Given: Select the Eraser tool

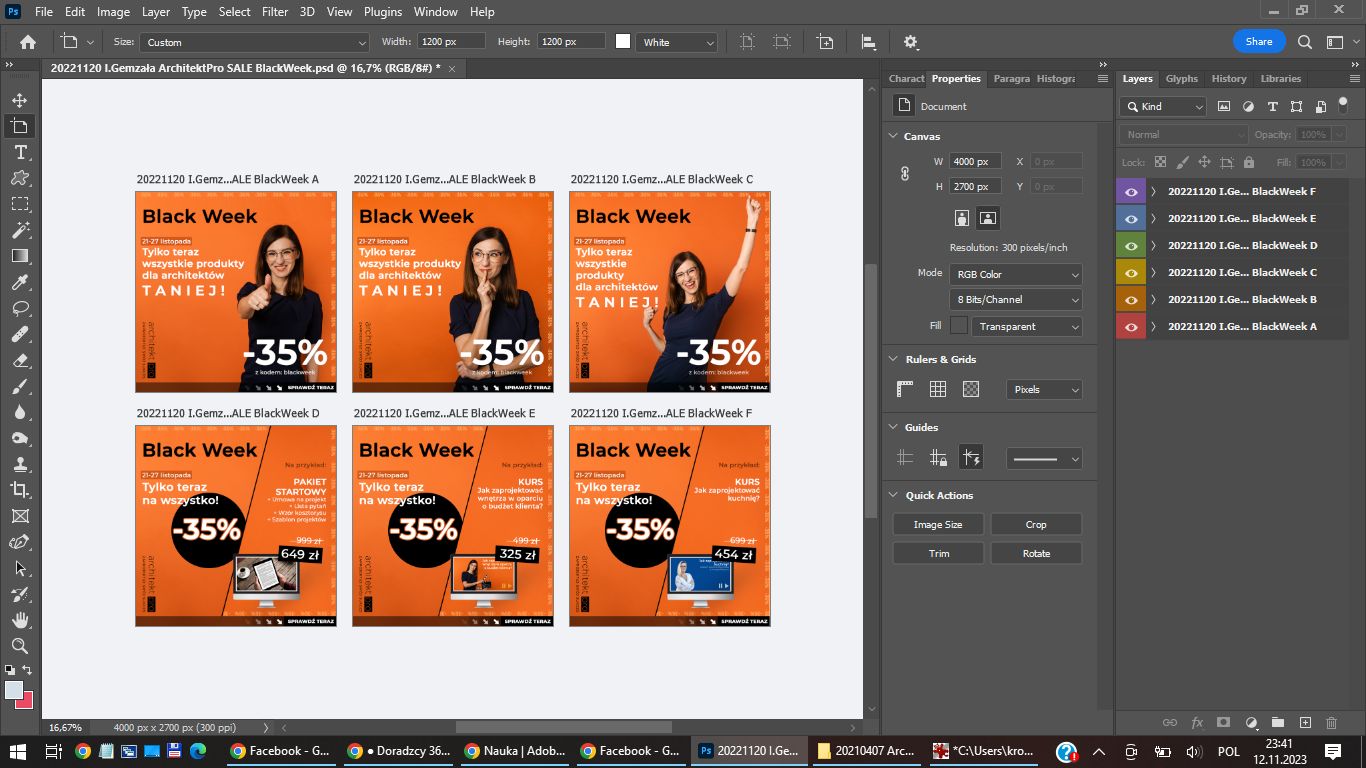Looking at the screenshot, I should 19,360.
